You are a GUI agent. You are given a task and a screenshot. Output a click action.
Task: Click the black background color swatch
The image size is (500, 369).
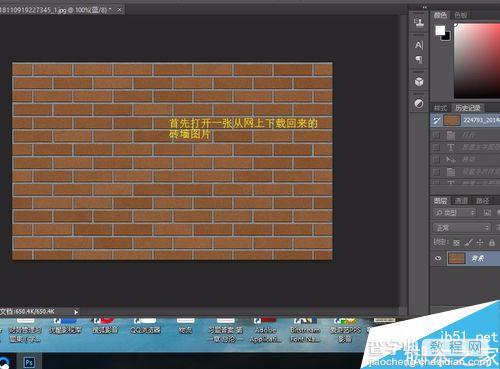446,36
